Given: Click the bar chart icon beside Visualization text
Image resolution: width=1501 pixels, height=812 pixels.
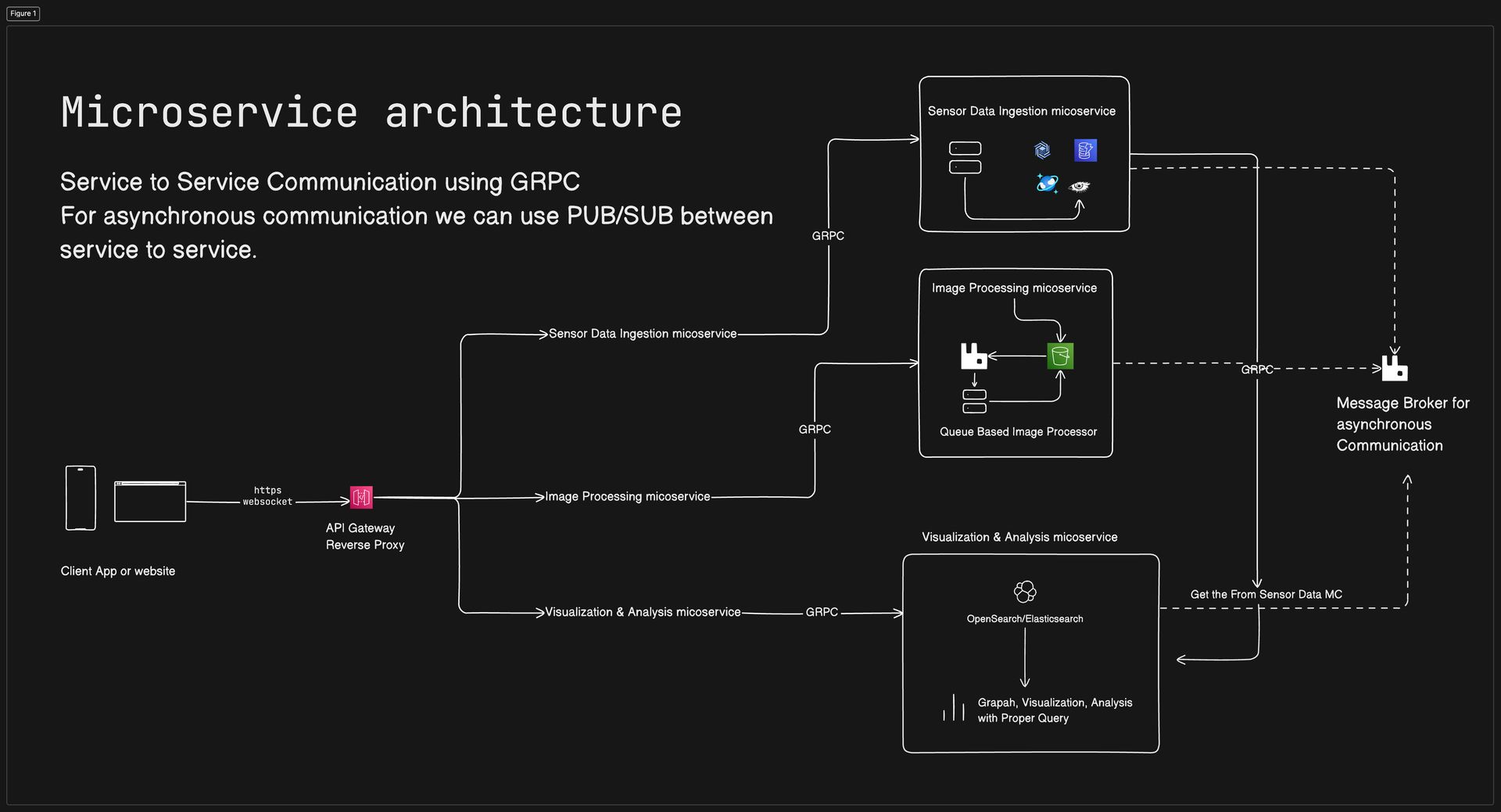Looking at the screenshot, I should (x=955, y=708).
